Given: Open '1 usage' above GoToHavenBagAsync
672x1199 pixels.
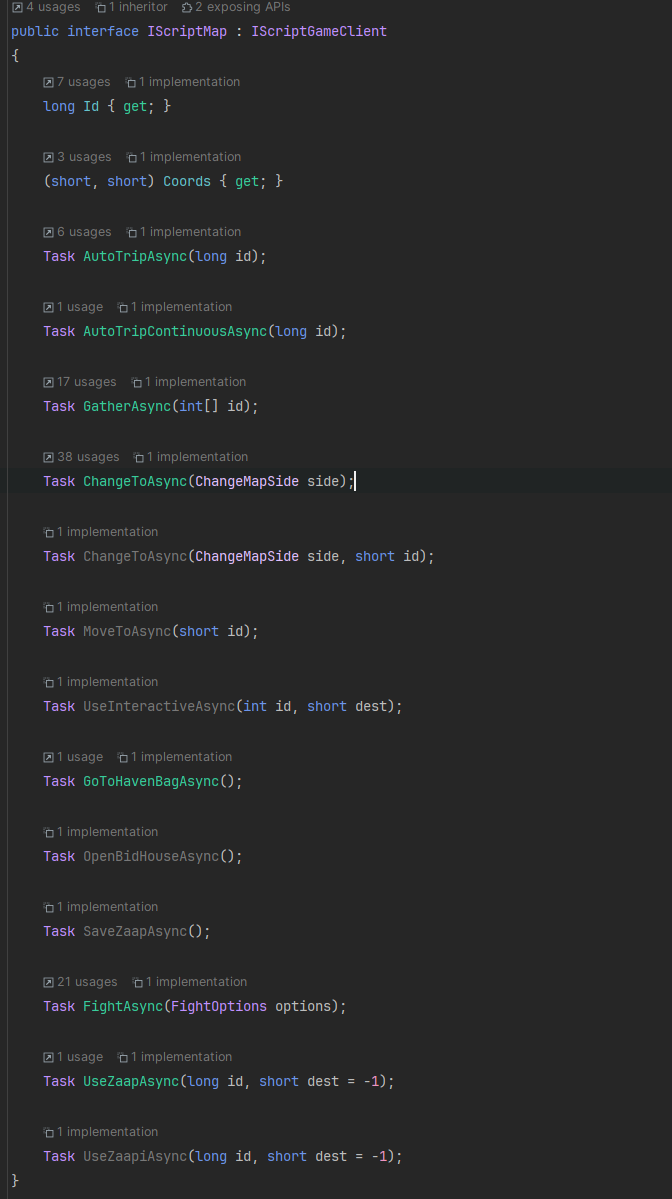Looking at the screenshot, I should click(x=80, y=756).
